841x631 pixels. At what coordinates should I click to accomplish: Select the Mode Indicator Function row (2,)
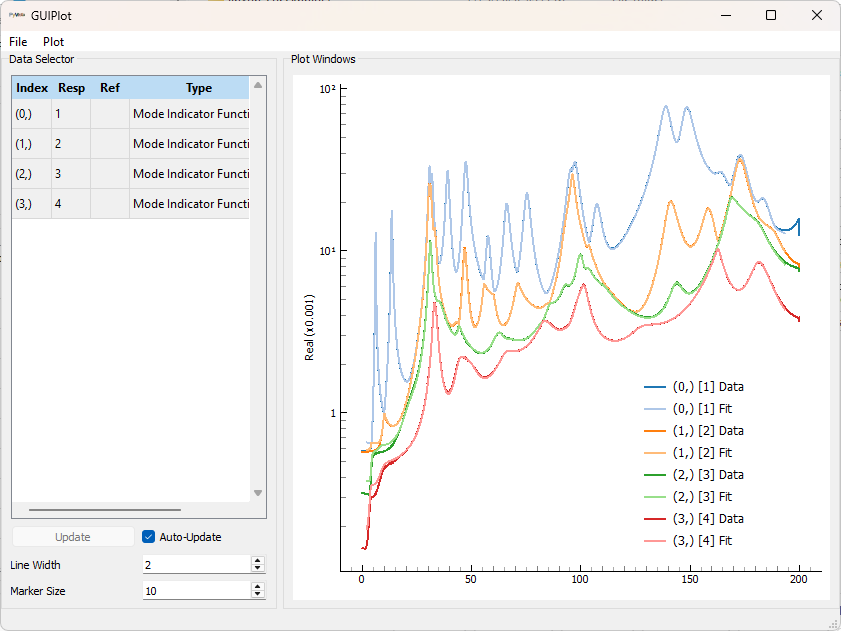(190, 174)
